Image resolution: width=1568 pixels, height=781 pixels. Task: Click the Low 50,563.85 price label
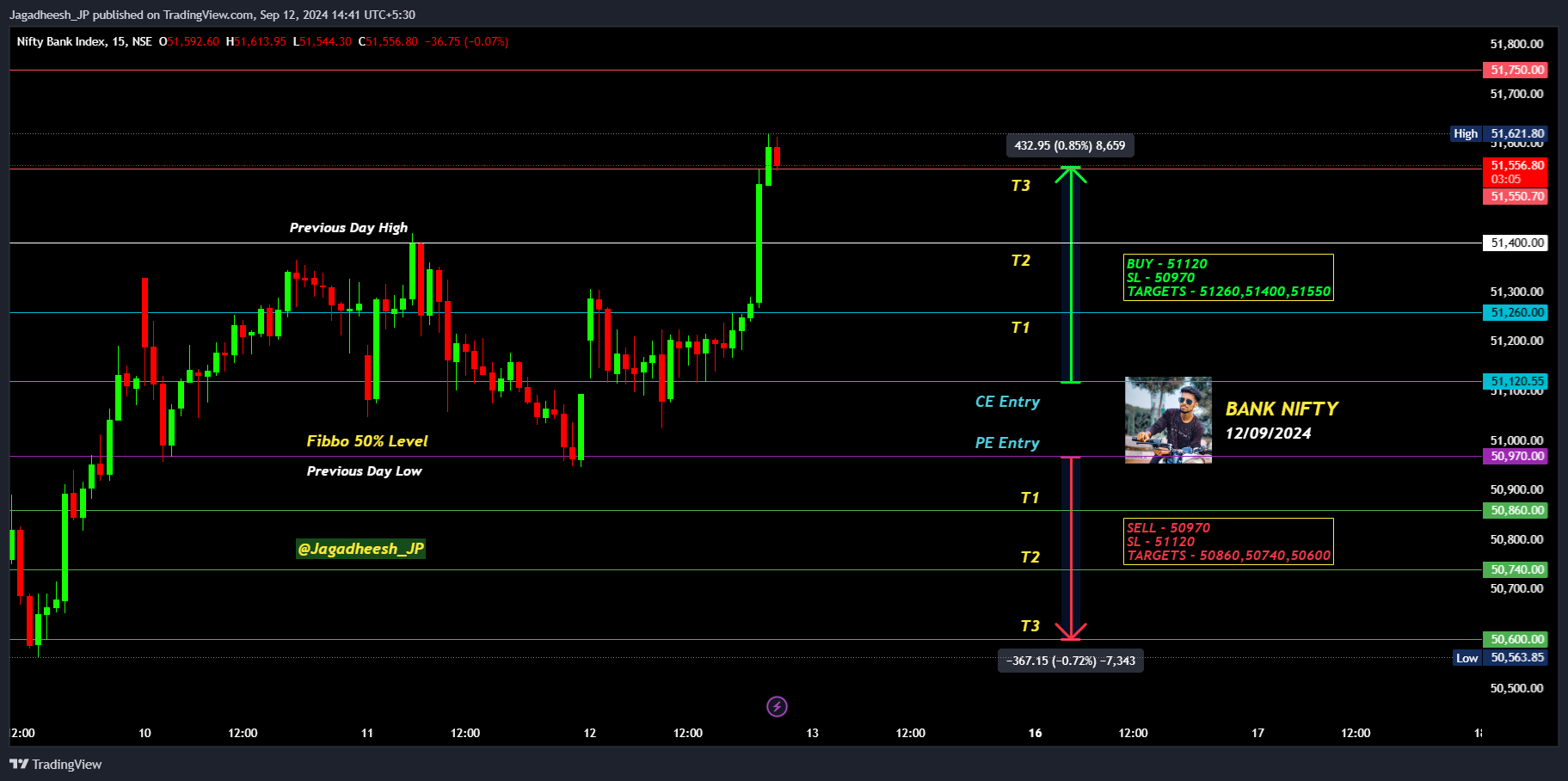click(1501, 657)
